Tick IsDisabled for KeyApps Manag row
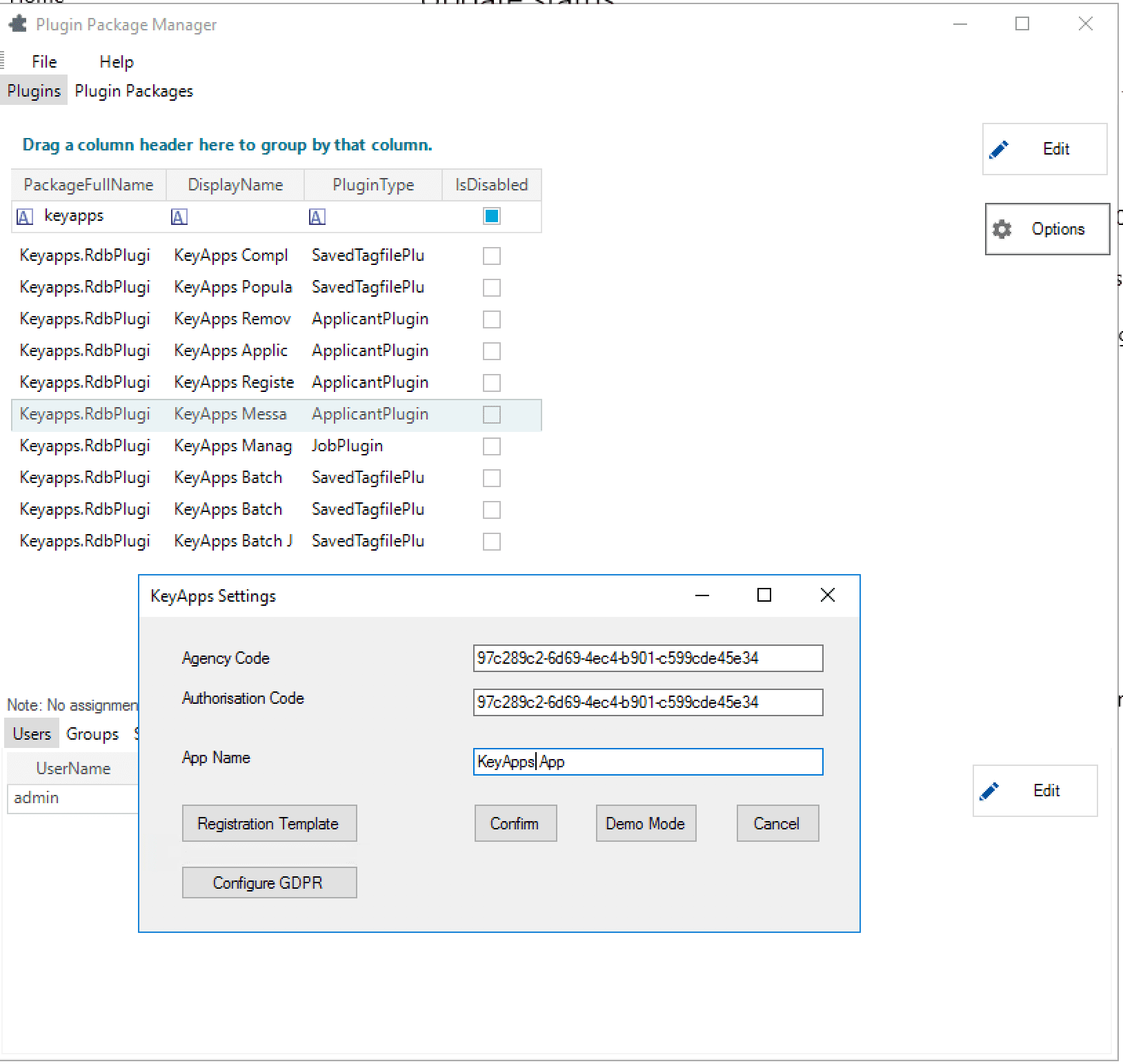Image resolution: width=1123 pixels, height=1064 pixels. tap(492, 446)
